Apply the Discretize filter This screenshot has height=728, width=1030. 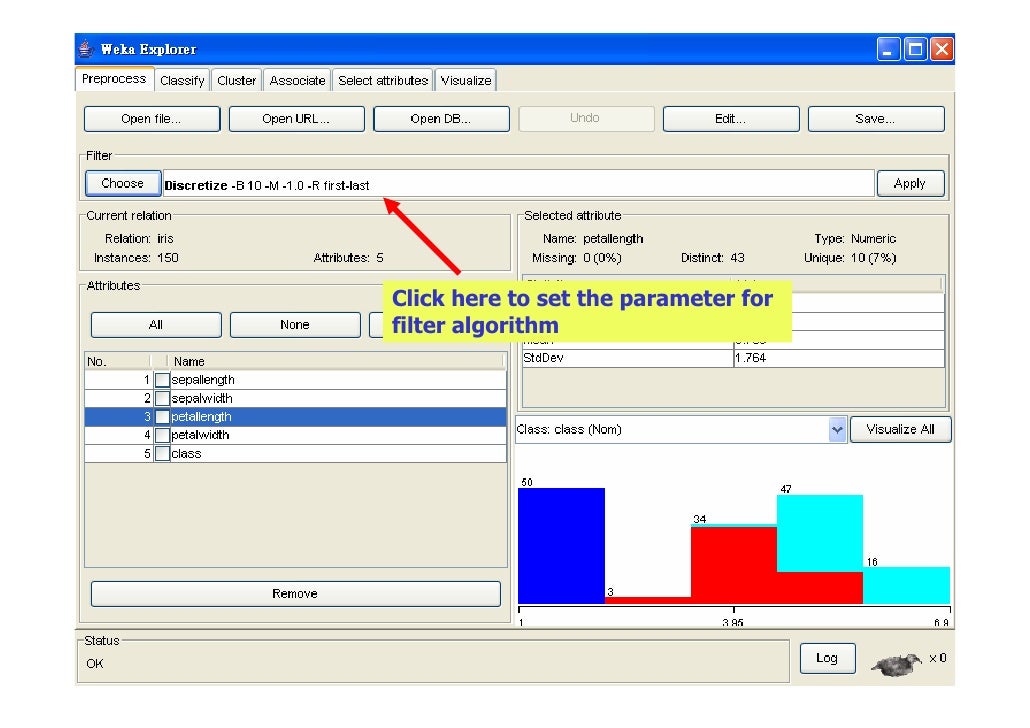coord(910,183)
